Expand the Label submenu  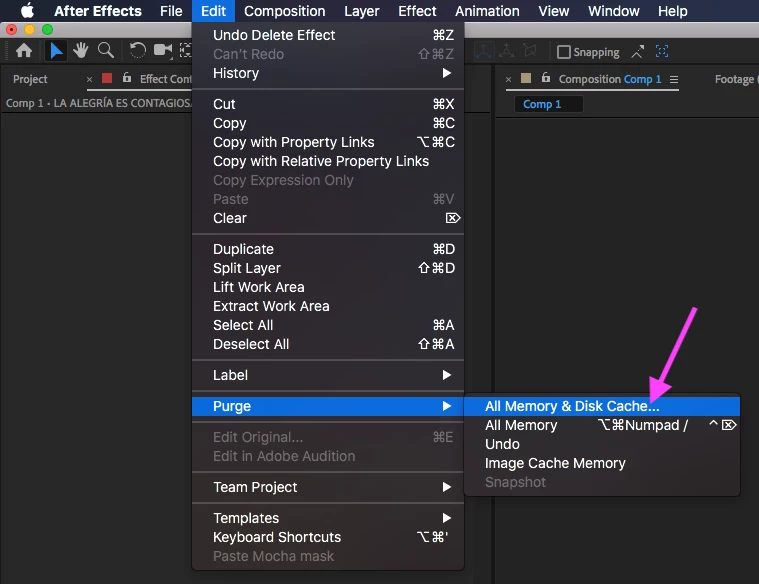[x=328, y=375]
